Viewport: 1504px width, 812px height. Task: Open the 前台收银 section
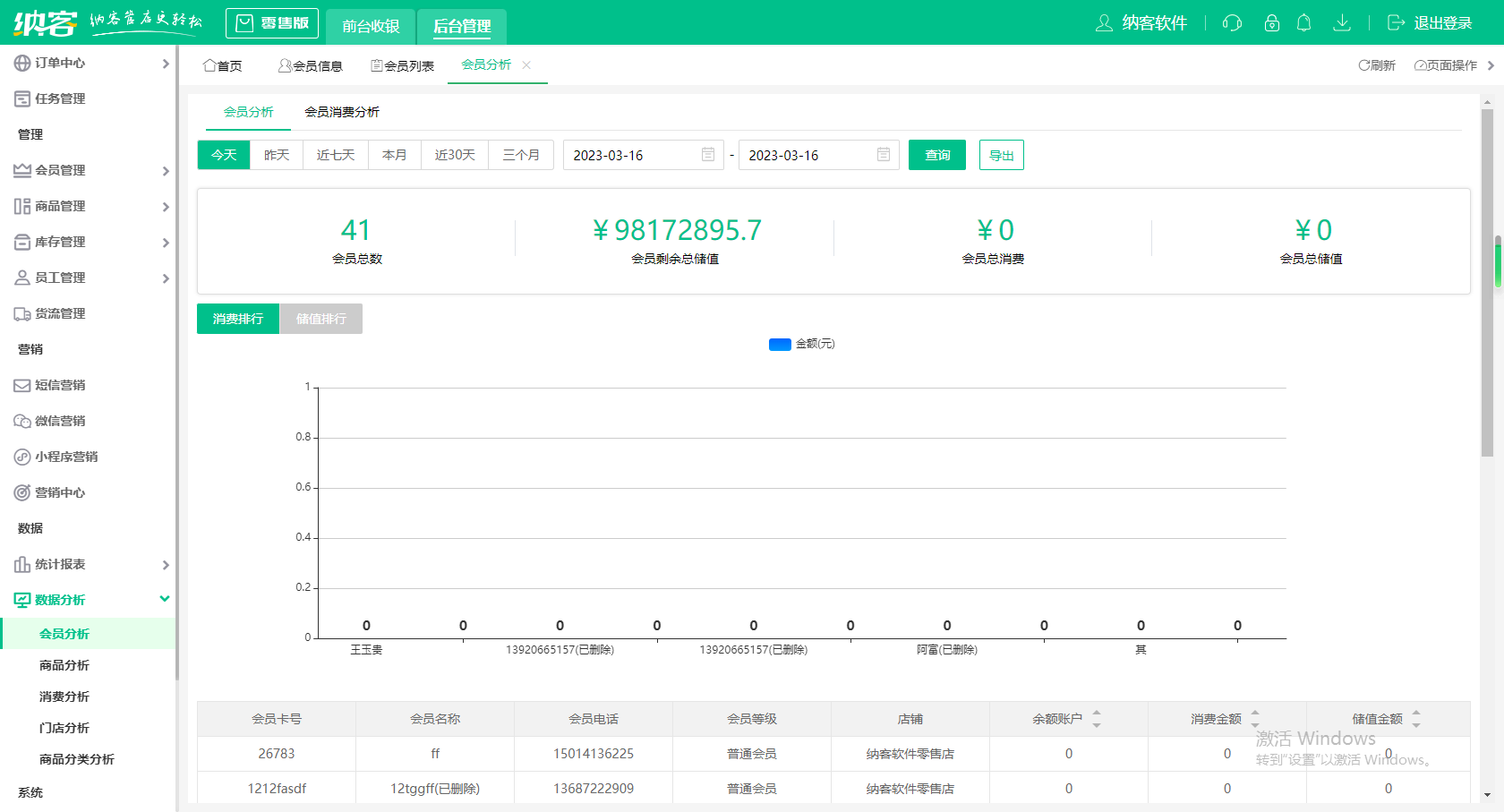370,27
